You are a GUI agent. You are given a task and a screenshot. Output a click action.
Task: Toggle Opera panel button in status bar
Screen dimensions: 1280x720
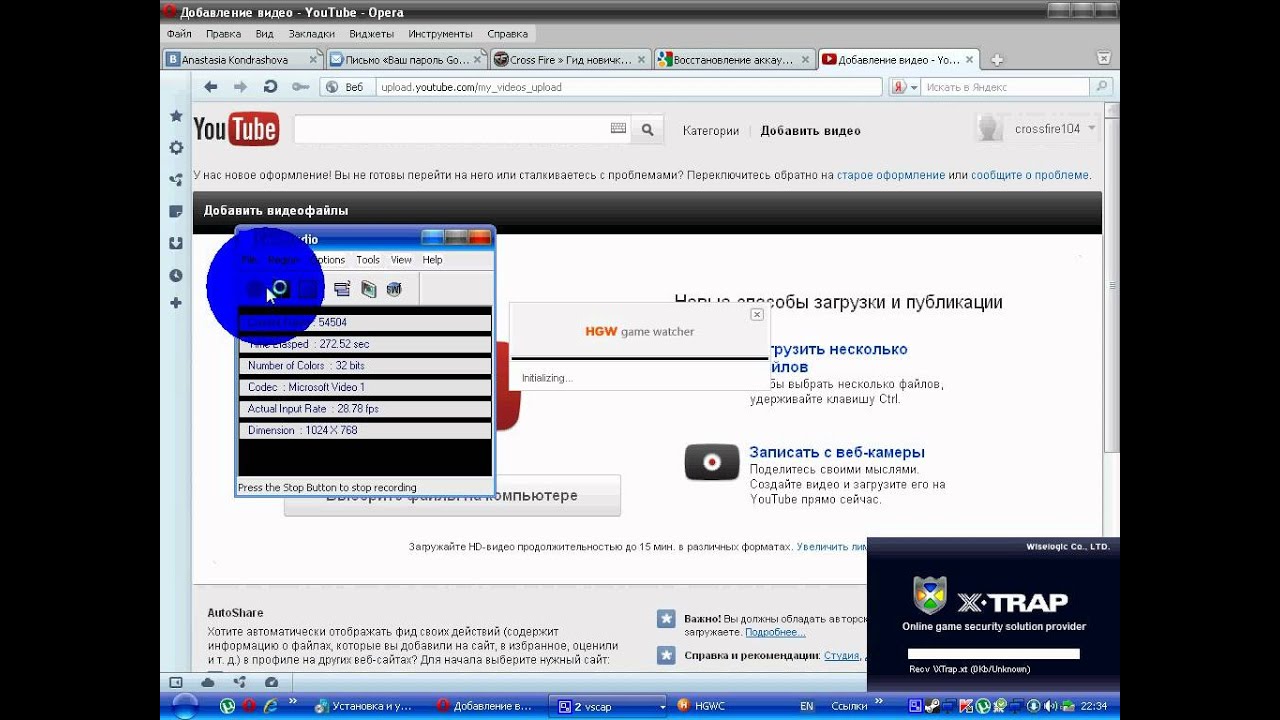point(176,683)
